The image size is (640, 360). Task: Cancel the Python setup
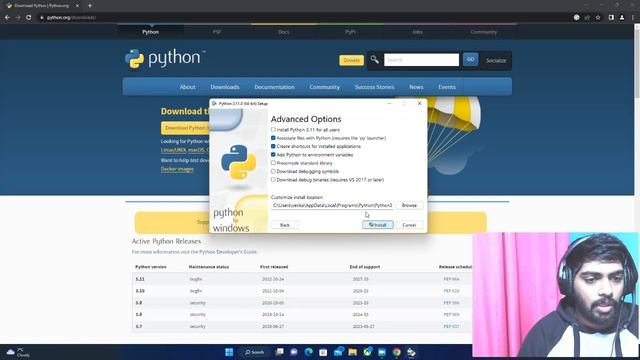tap(409, 225)
